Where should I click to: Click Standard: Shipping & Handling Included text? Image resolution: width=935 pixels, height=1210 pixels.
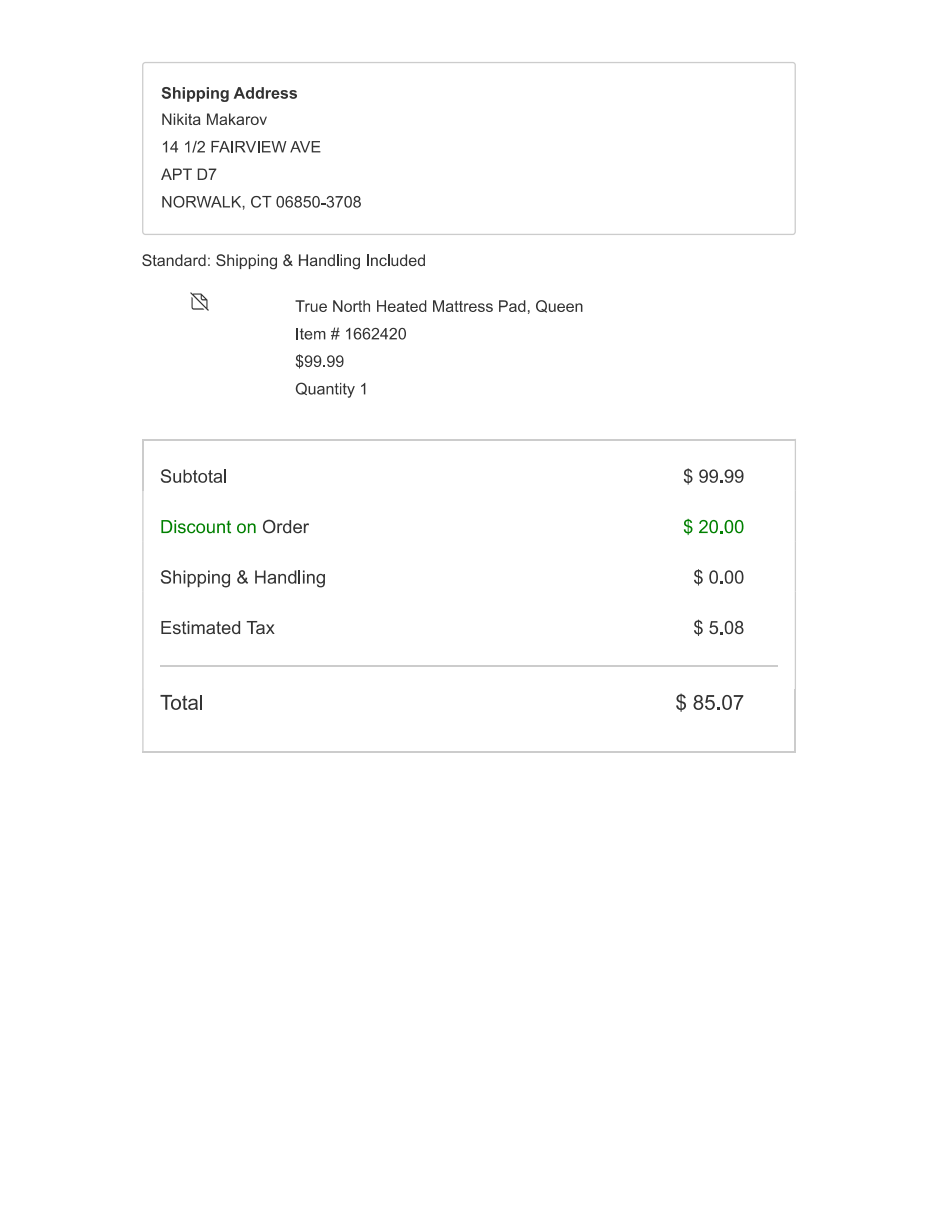point(284,261)
